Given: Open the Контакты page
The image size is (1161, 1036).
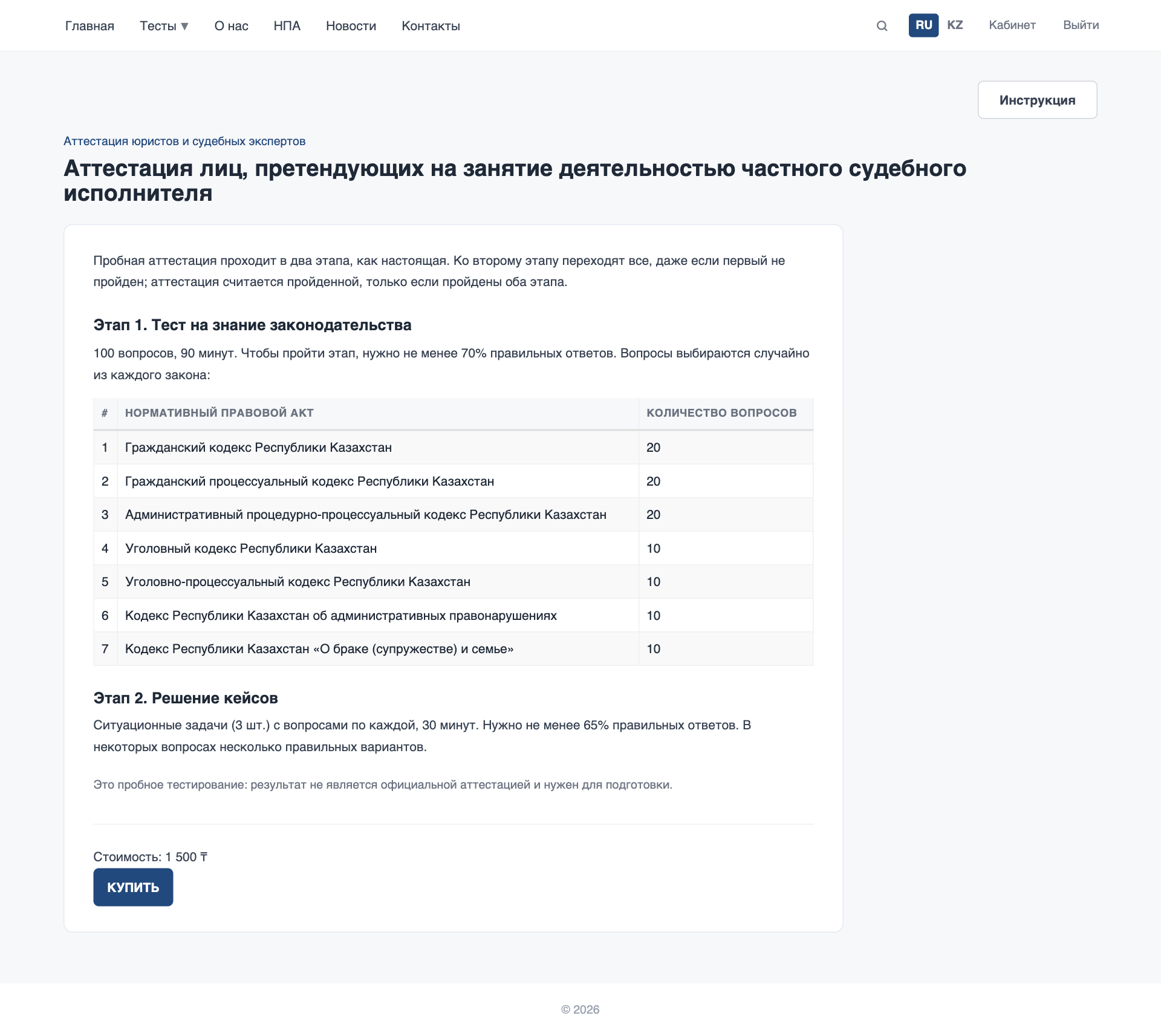Looking at the screenshot, I should point(431,25).
